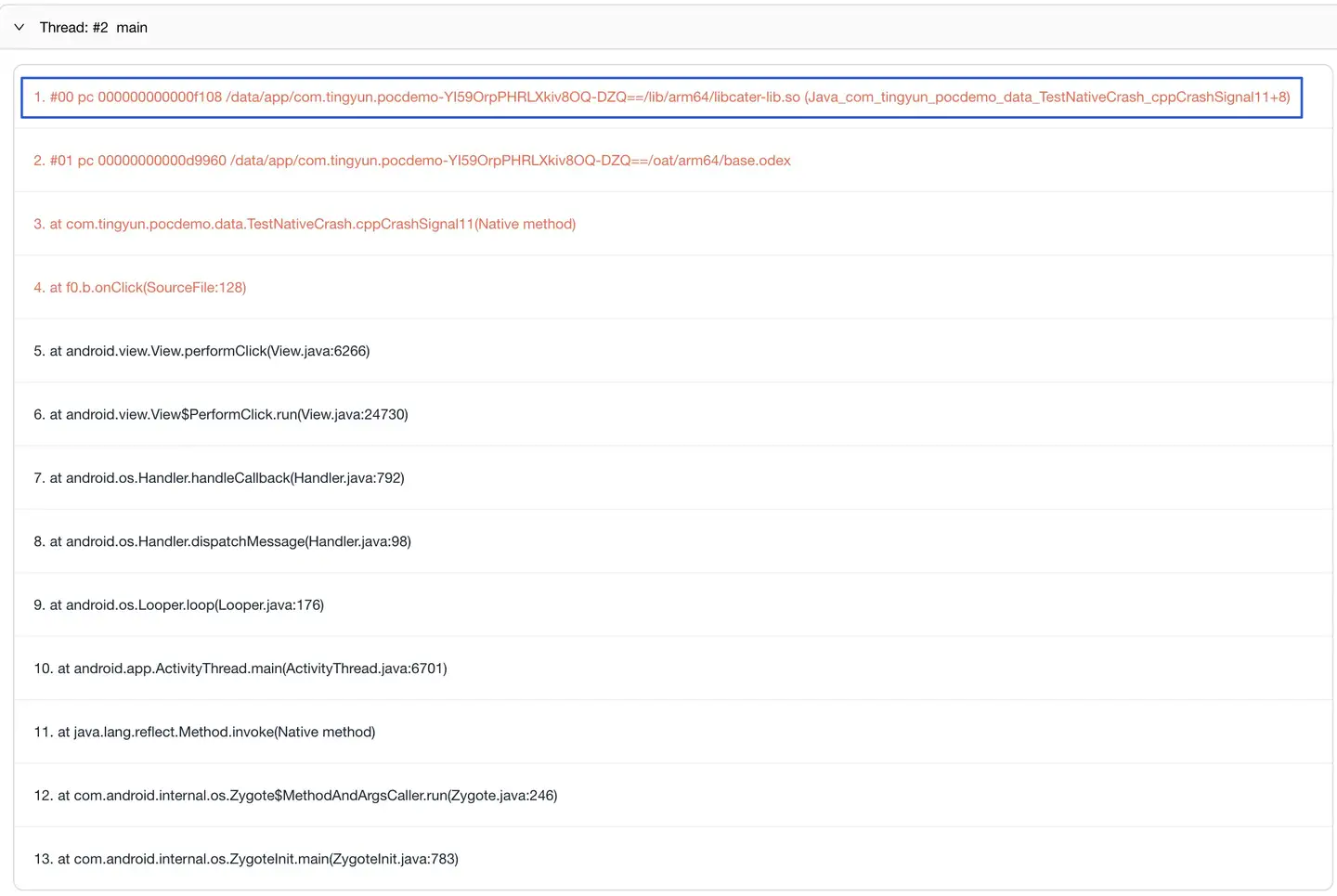1337x896 pixels.
Task: Click Handler.handleCallback frame line
Action: (227, 478)
